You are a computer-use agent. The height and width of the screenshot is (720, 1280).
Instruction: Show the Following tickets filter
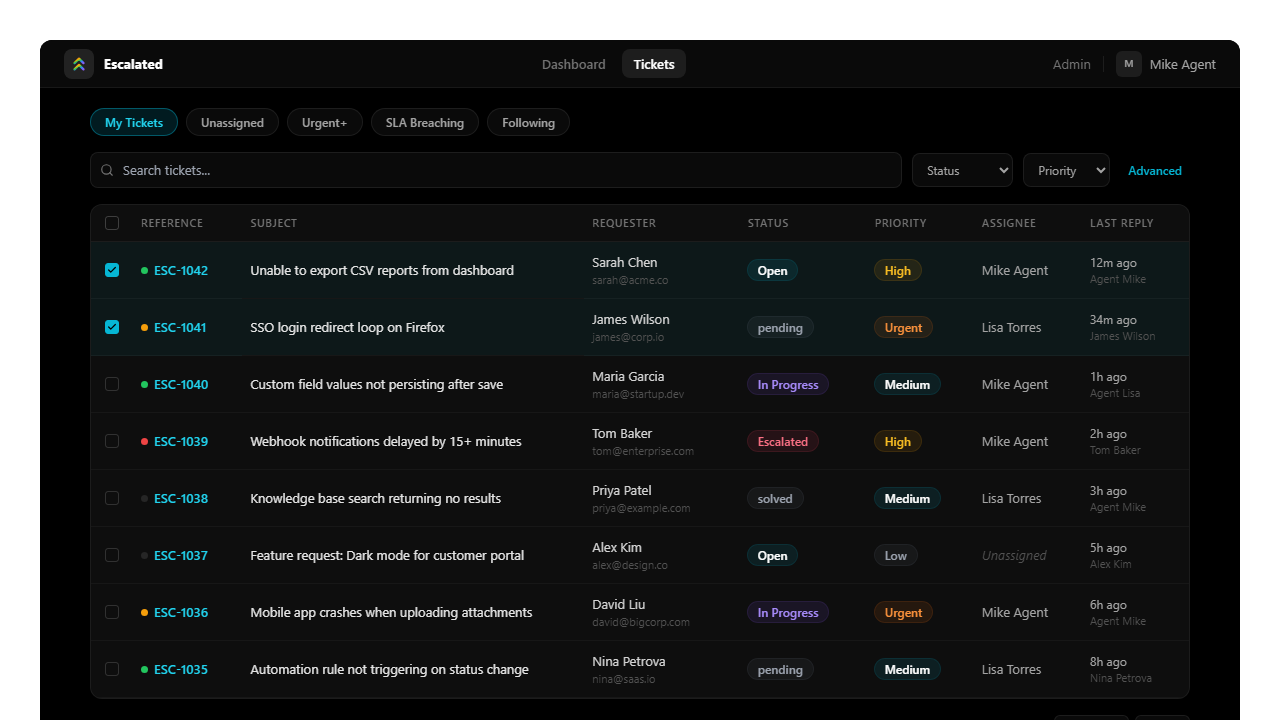pyautogui.click(x=528, y=122)
